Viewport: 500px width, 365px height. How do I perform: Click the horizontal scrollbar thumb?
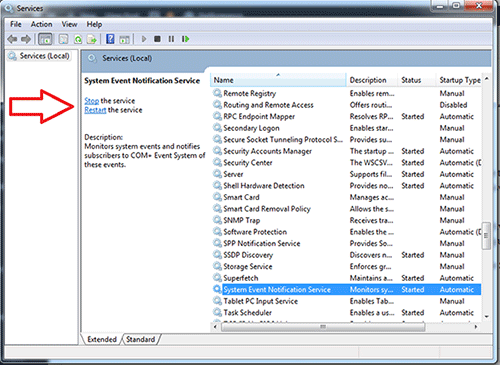pos(323,327)
